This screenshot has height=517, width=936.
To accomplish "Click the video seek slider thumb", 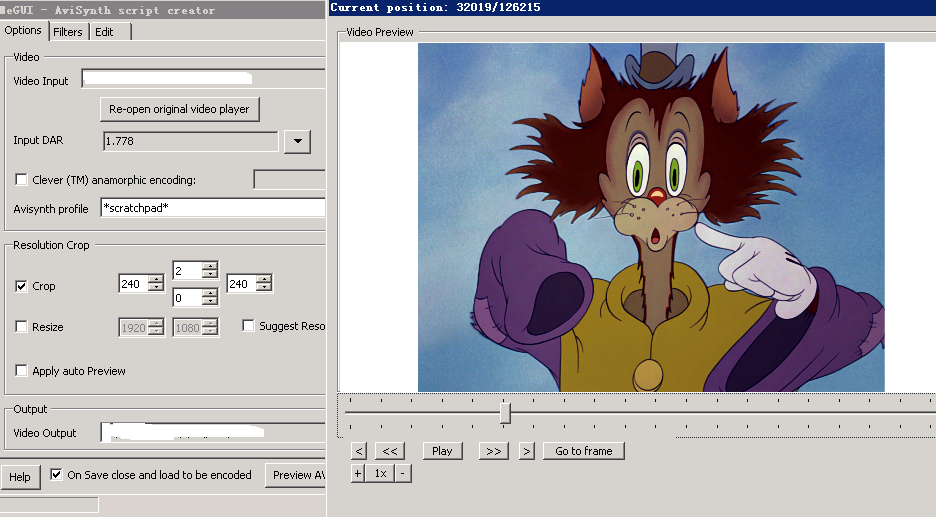I will coord(505,413).
